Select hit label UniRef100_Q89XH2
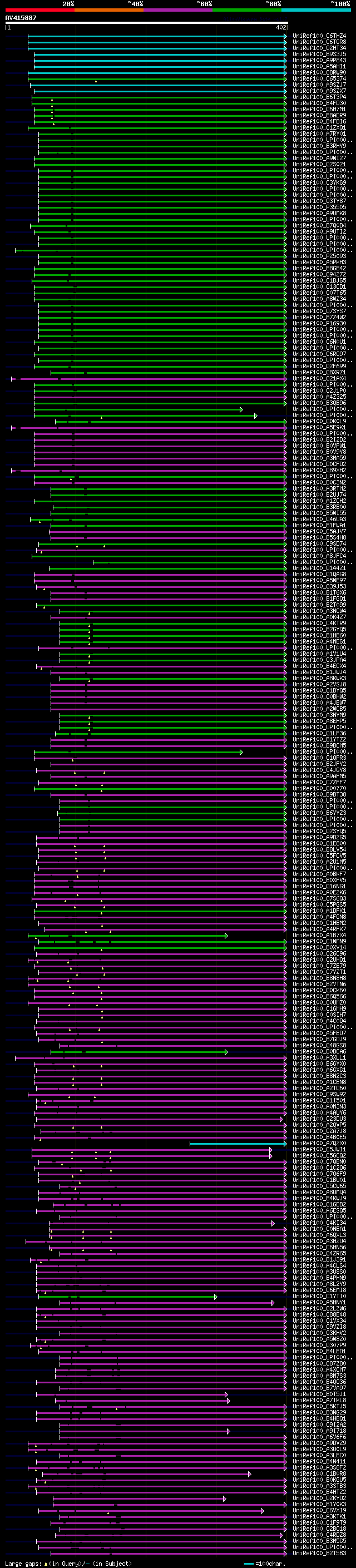 pyautogui.click(x=319, y=470)
